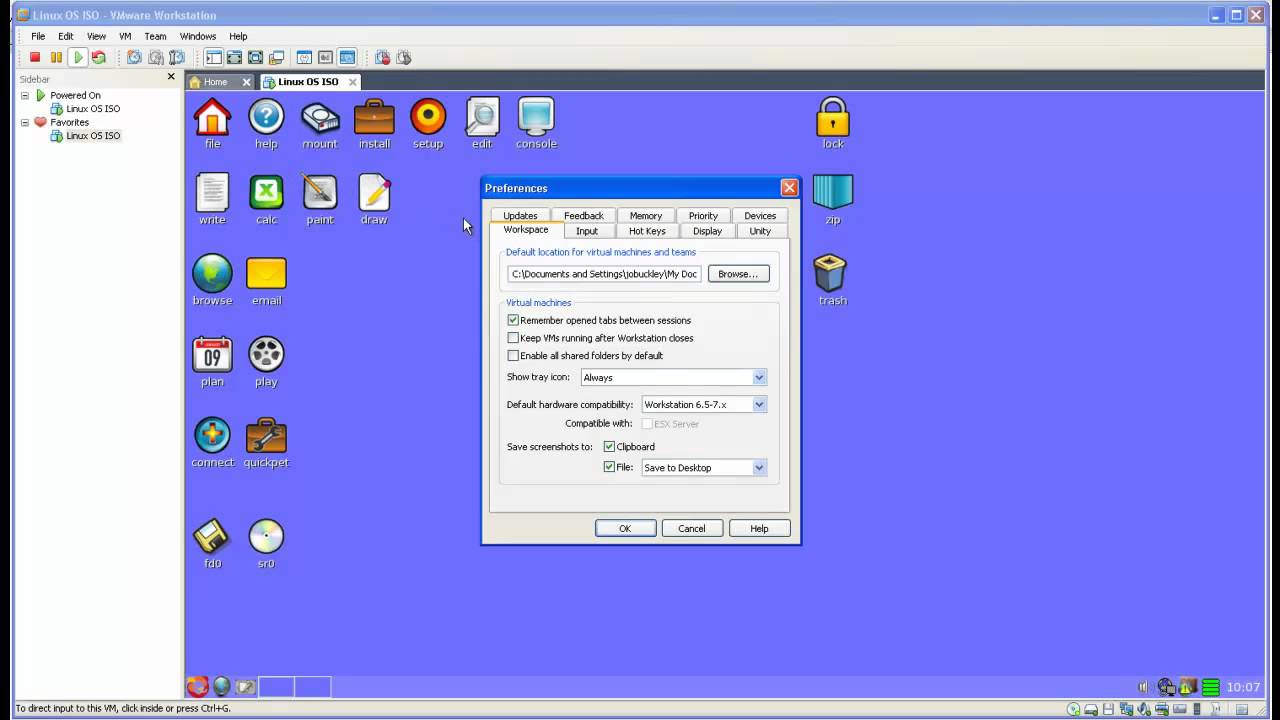Click the 'sr0' CD drive icon
1280x720 pixels.
[x=266, y=544]
